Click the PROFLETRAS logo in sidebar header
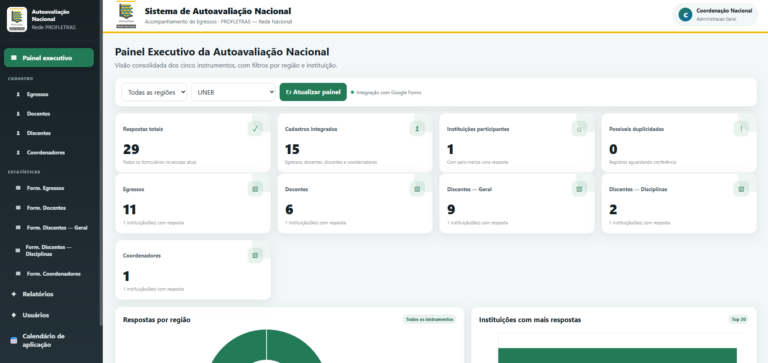The width and height of the screenshot is (768, 363). coord(17,19)
